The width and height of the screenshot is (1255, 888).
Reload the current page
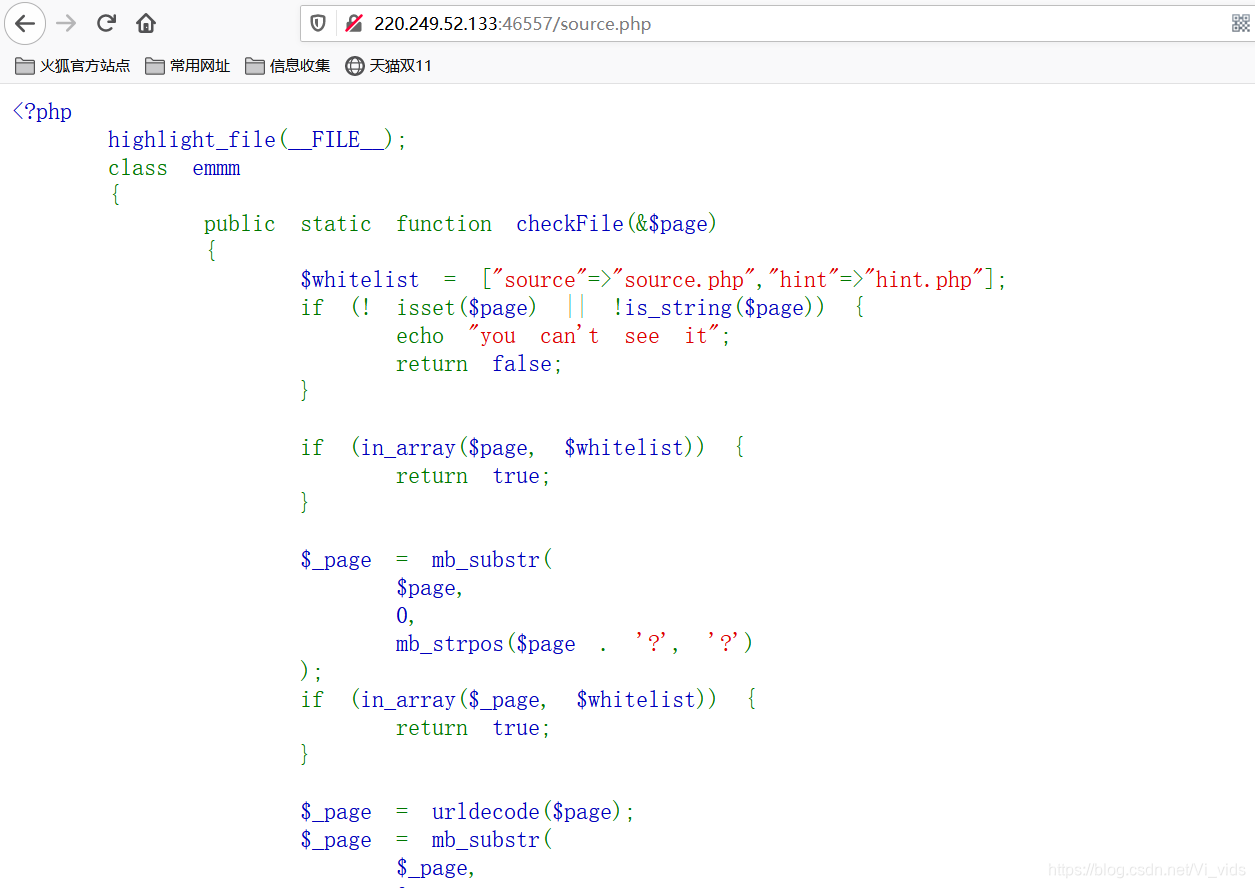coord(106,23)
